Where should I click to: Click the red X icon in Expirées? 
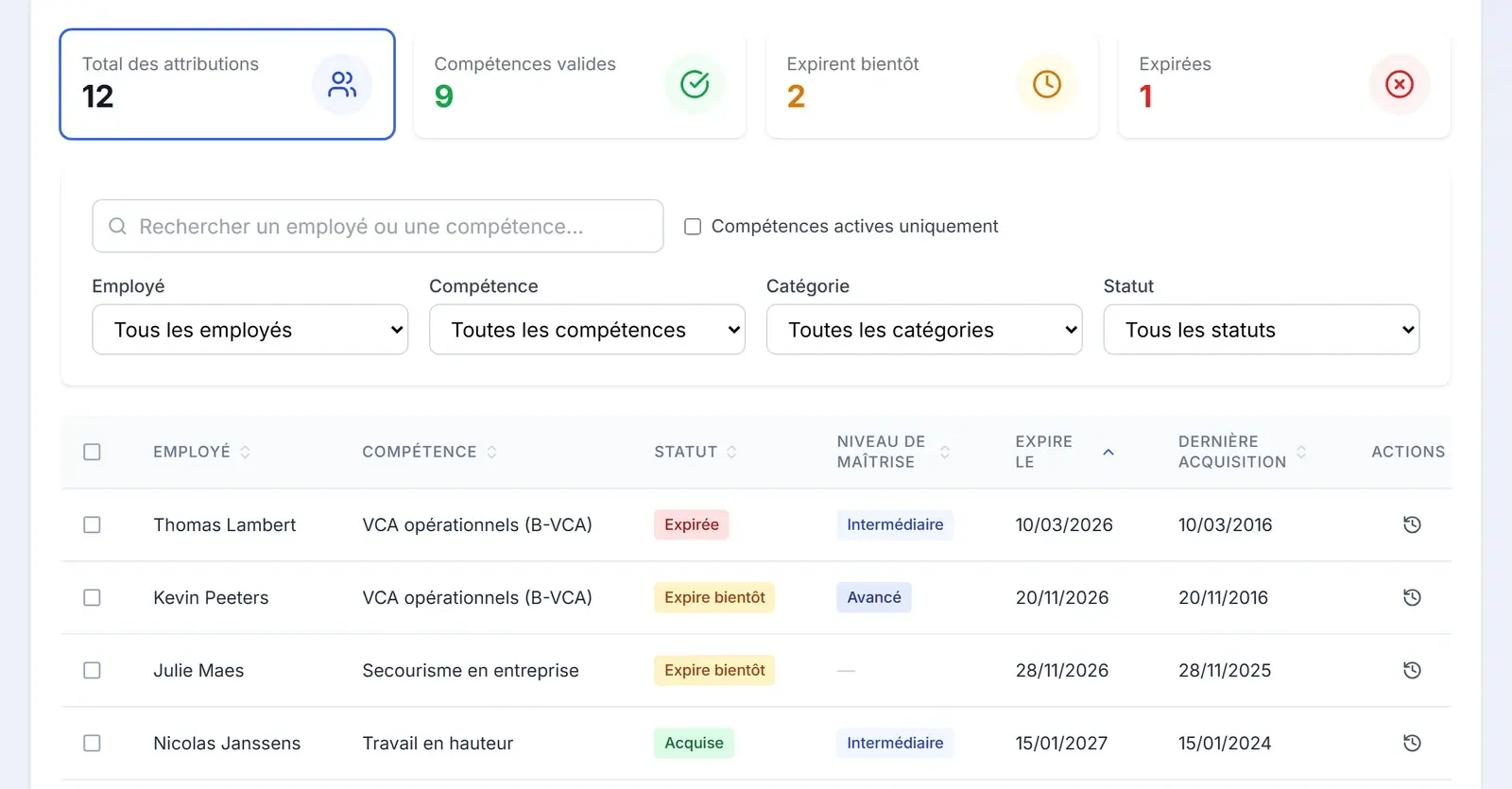pos(1400,84)
